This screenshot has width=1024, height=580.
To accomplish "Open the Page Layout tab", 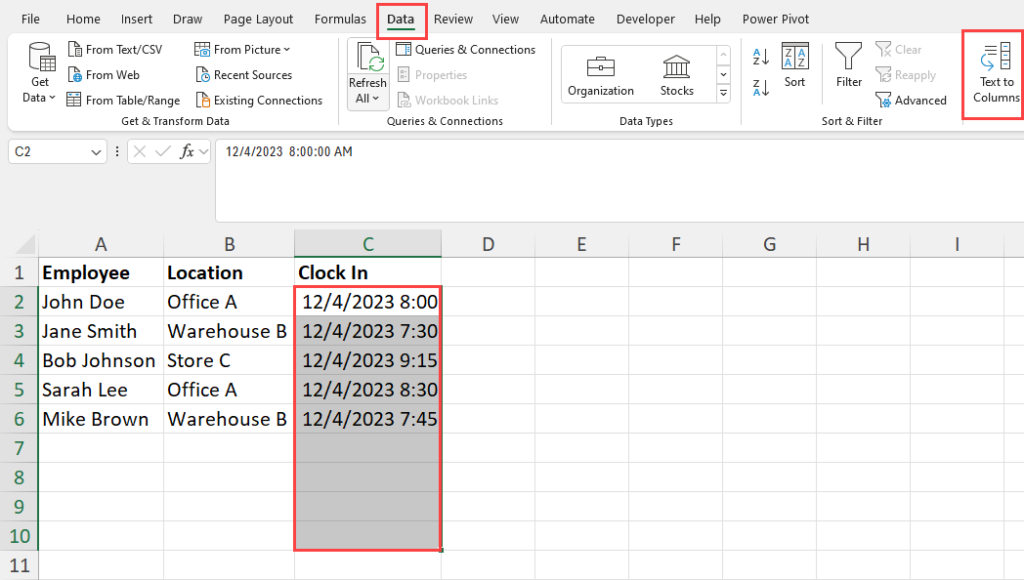I will (258, 19).
